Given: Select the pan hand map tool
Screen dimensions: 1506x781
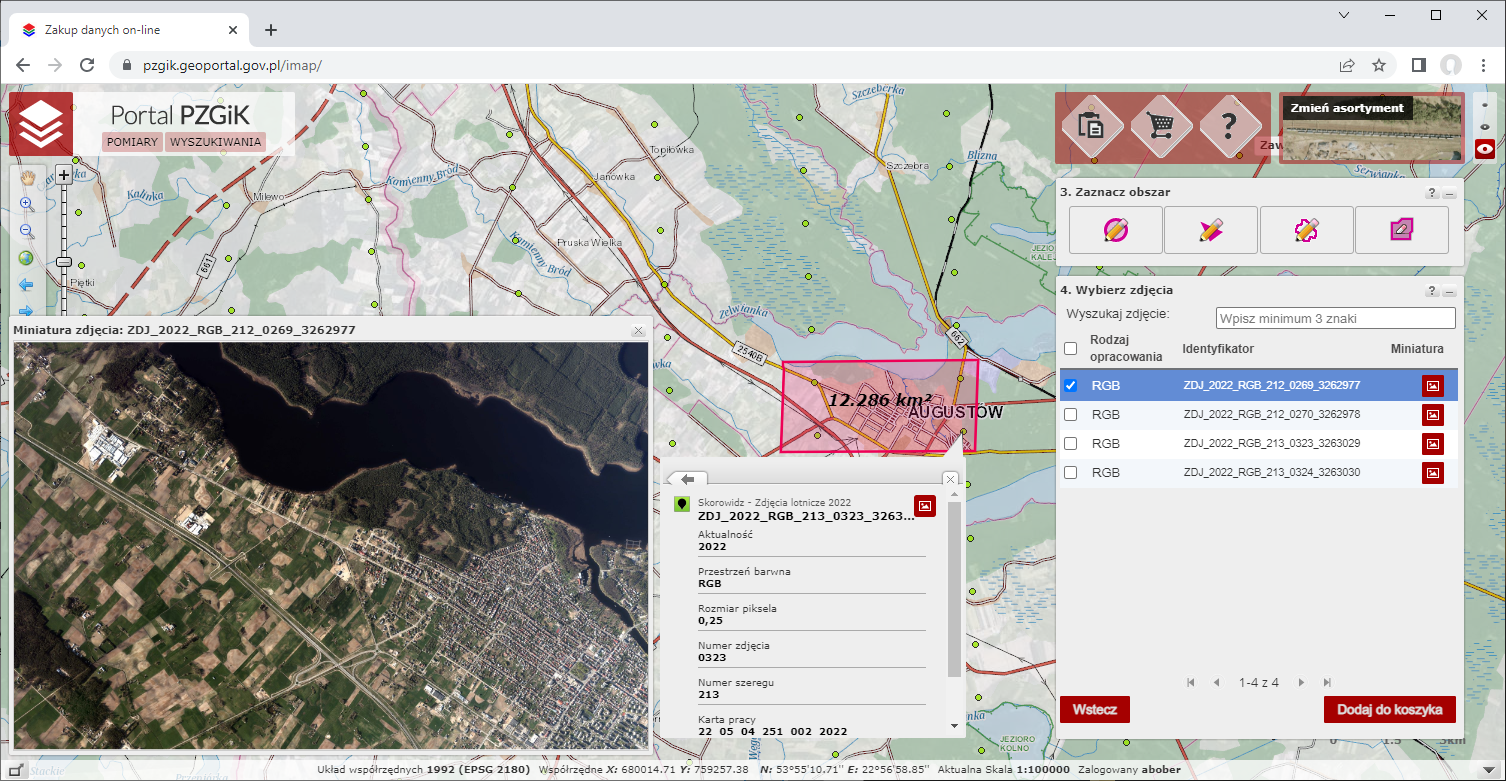Looking at the screenshot, I should click(27, 177).
